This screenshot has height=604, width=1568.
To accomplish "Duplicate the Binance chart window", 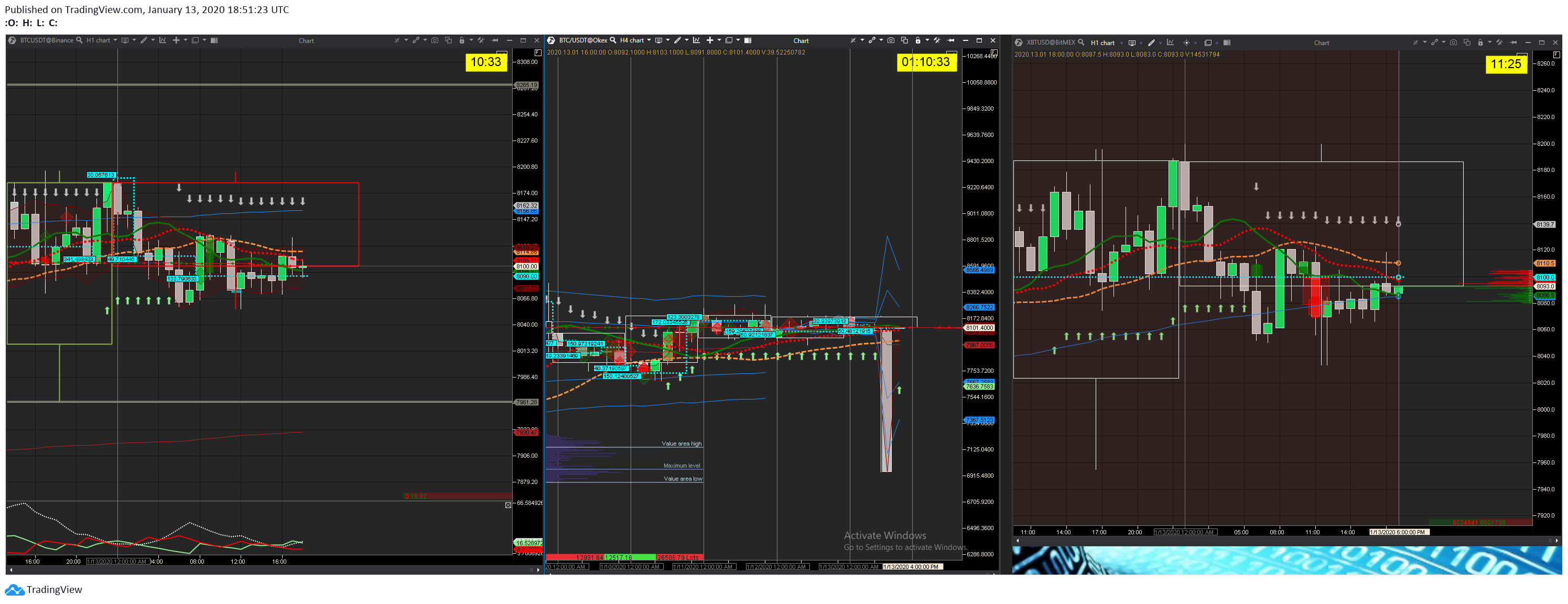I will pyautogui.click(x=449, y=40).
